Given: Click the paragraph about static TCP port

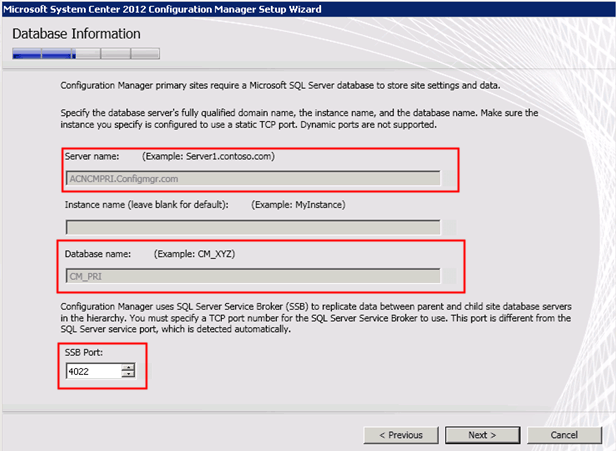Looking at the screenshot, I should pos(299,119).
